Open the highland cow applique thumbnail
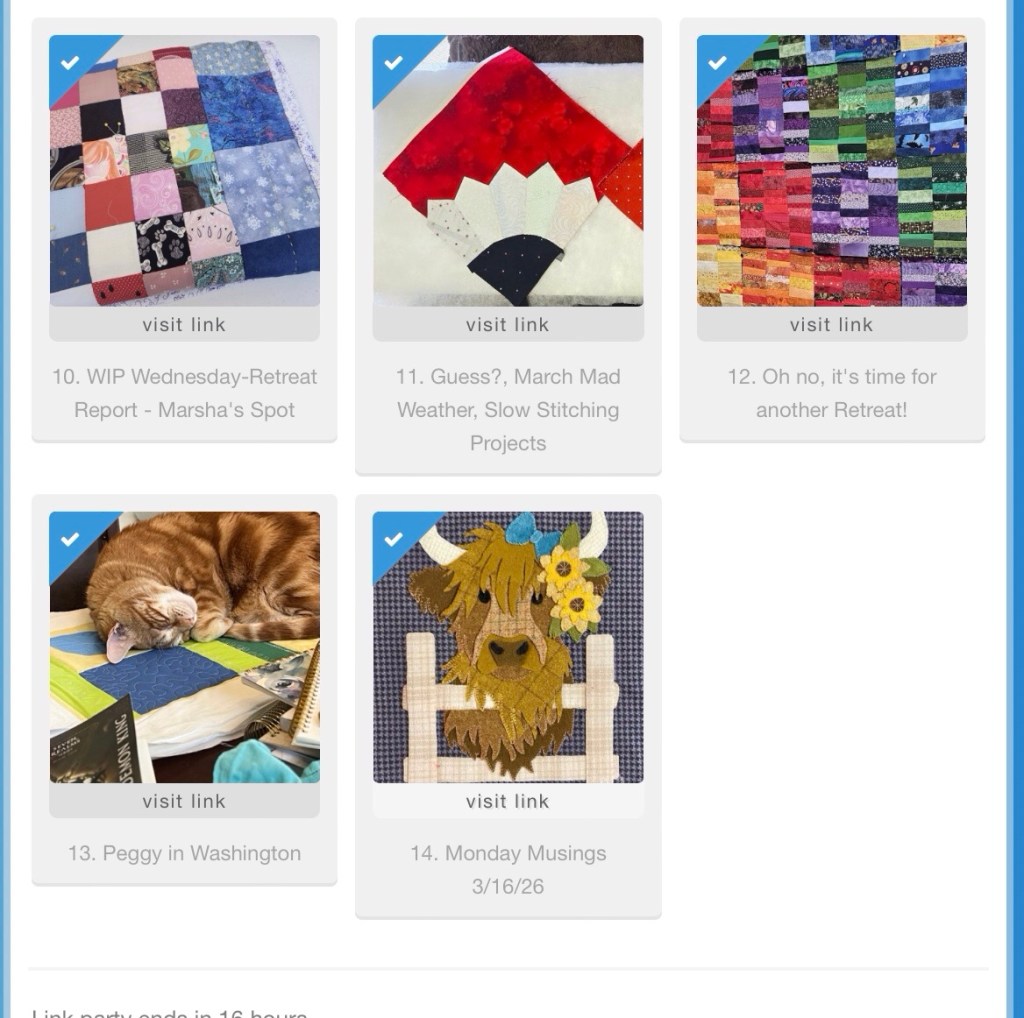The width and height of the screenshot is (1024, 1018). 508,647
